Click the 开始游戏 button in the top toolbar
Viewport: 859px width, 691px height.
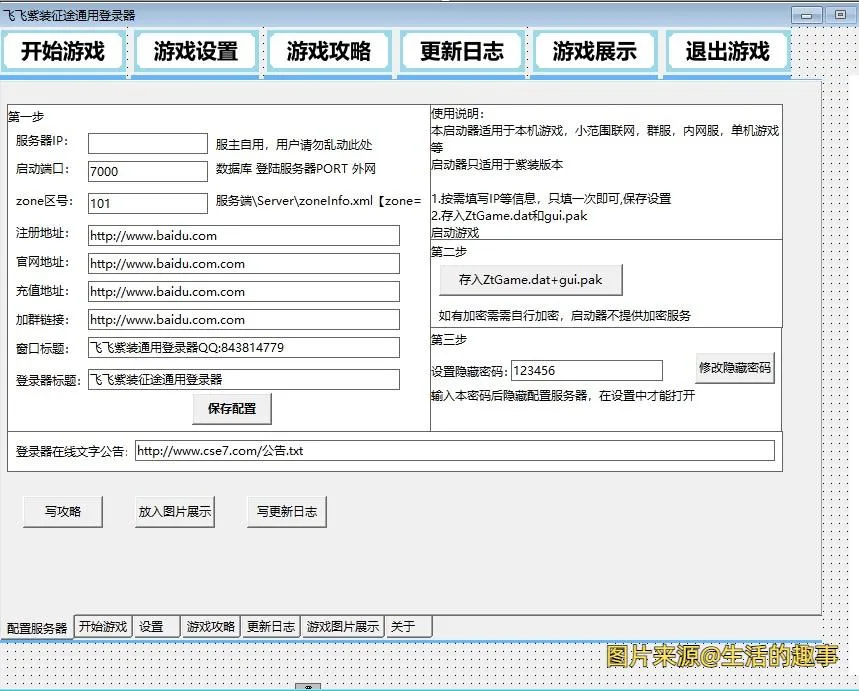pos(63,50)
